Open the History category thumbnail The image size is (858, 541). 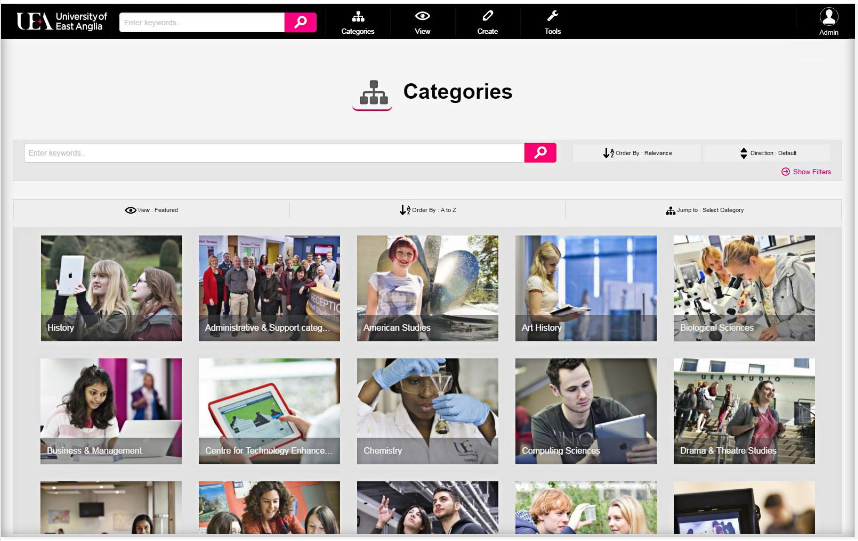(x=111, y=288)
